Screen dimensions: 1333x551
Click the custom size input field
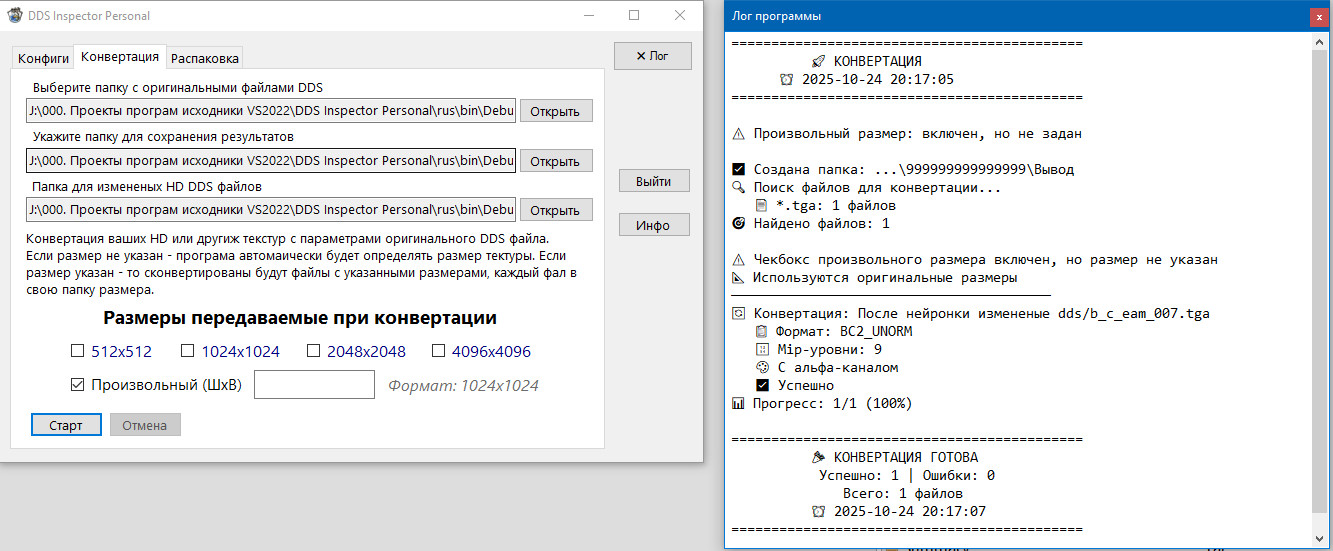pyautogui.click(x=314, y=385)
